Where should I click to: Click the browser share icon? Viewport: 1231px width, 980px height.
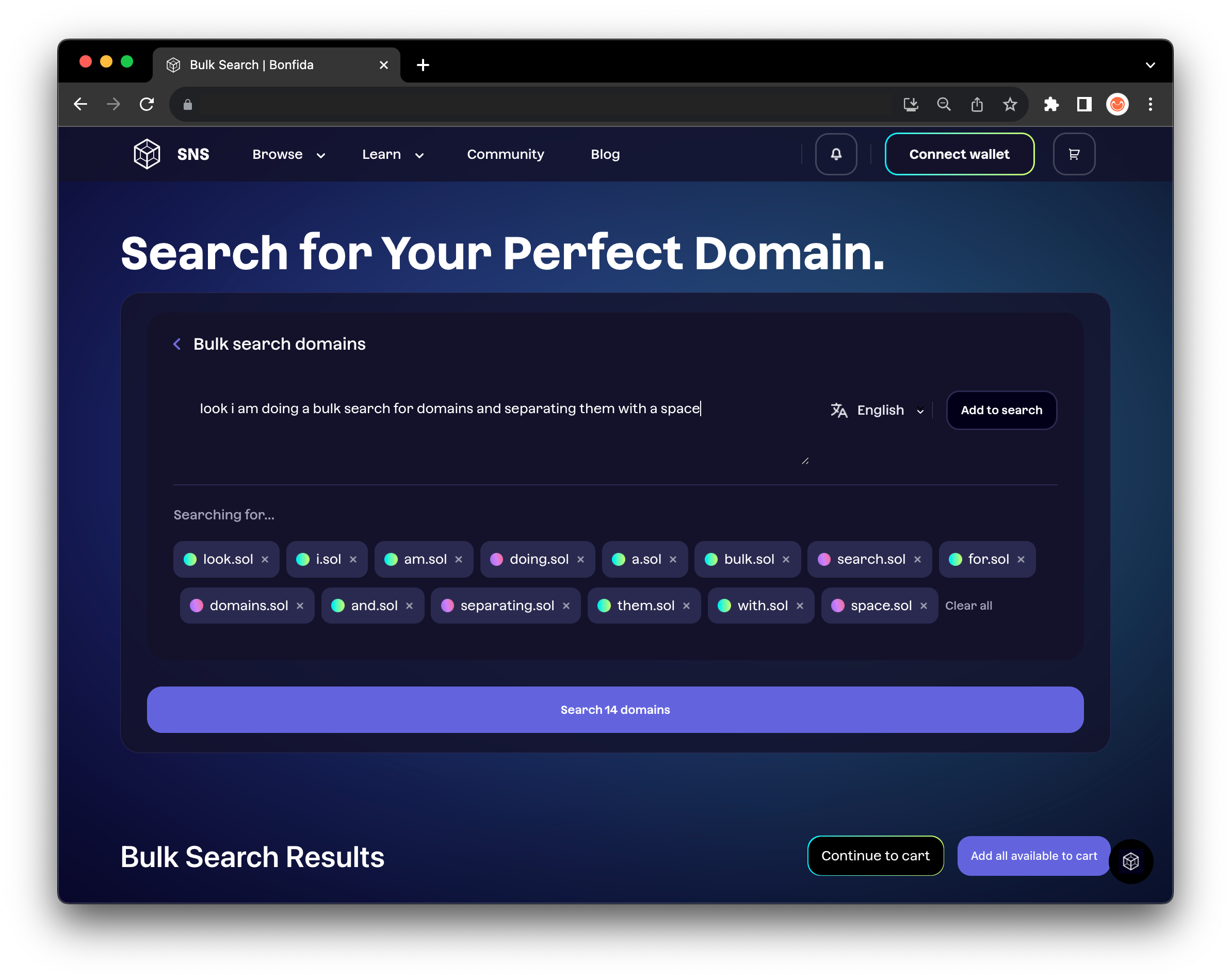coord(976,105)
